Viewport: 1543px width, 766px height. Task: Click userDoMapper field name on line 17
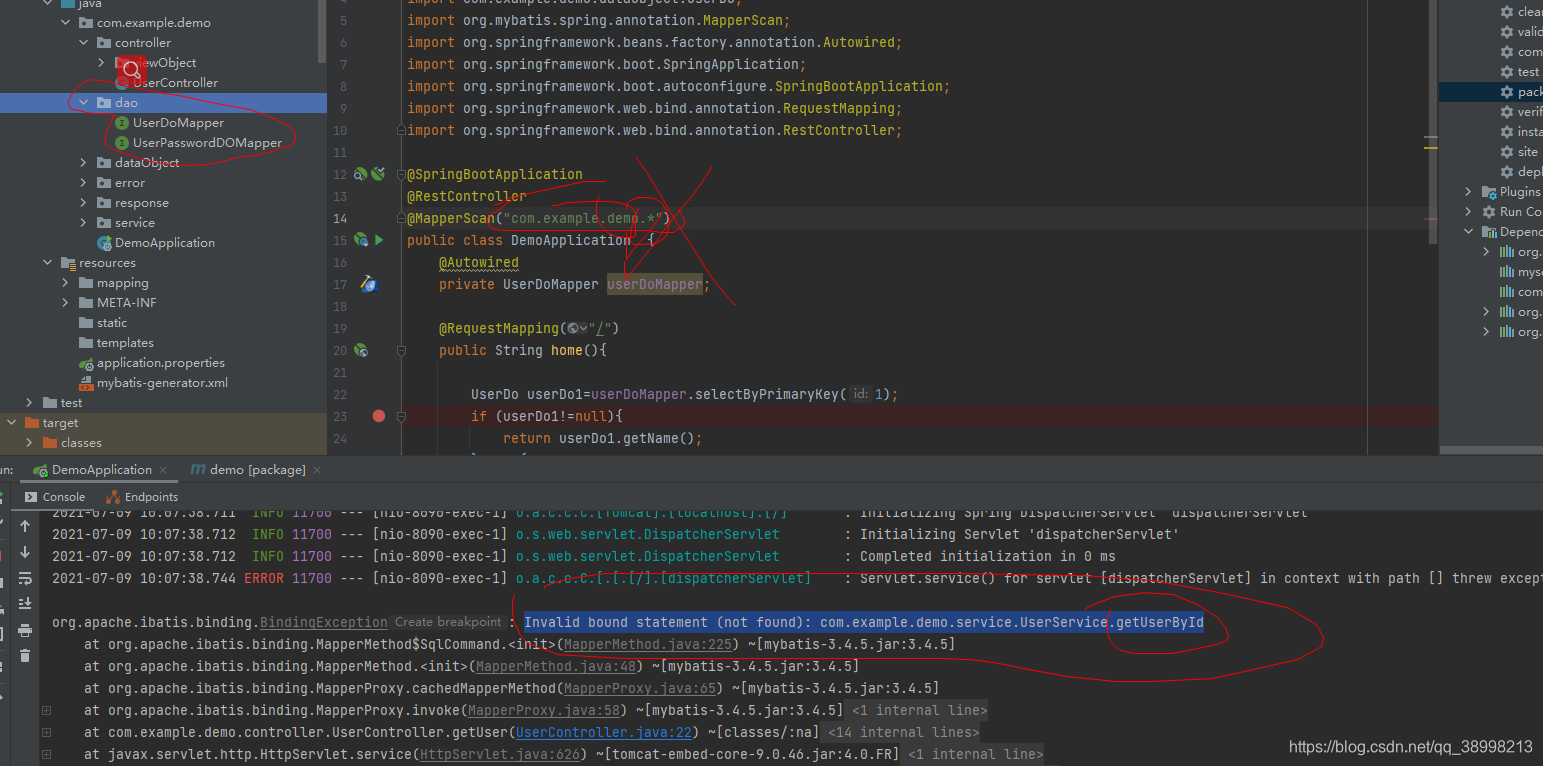654,284
